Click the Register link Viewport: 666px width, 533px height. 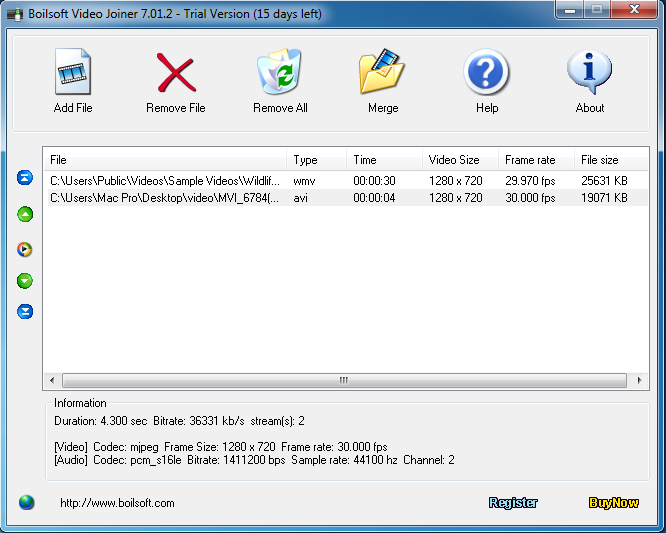513,502
